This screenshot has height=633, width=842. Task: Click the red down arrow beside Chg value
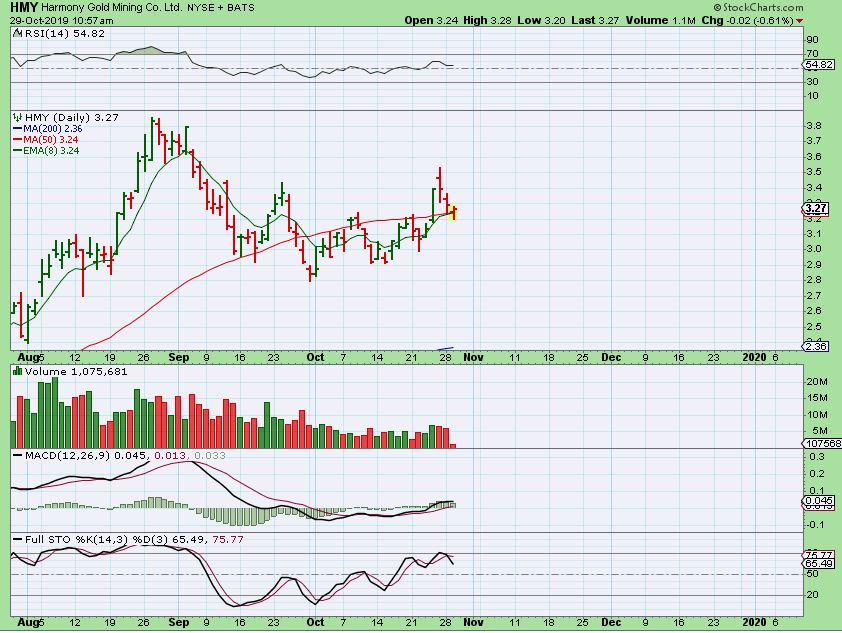[x=800, y=21]
